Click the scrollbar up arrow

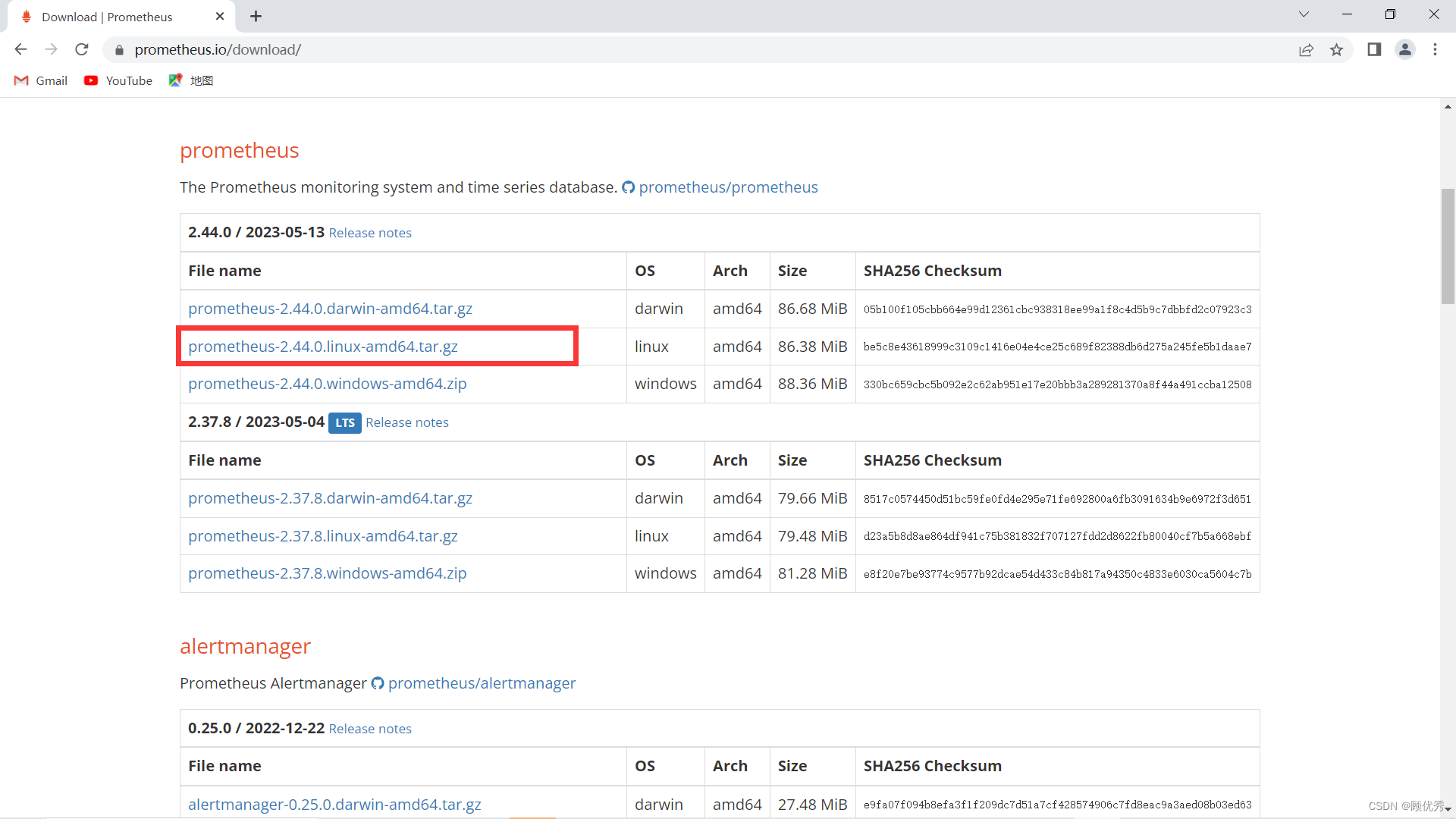tap(1448, 107)
